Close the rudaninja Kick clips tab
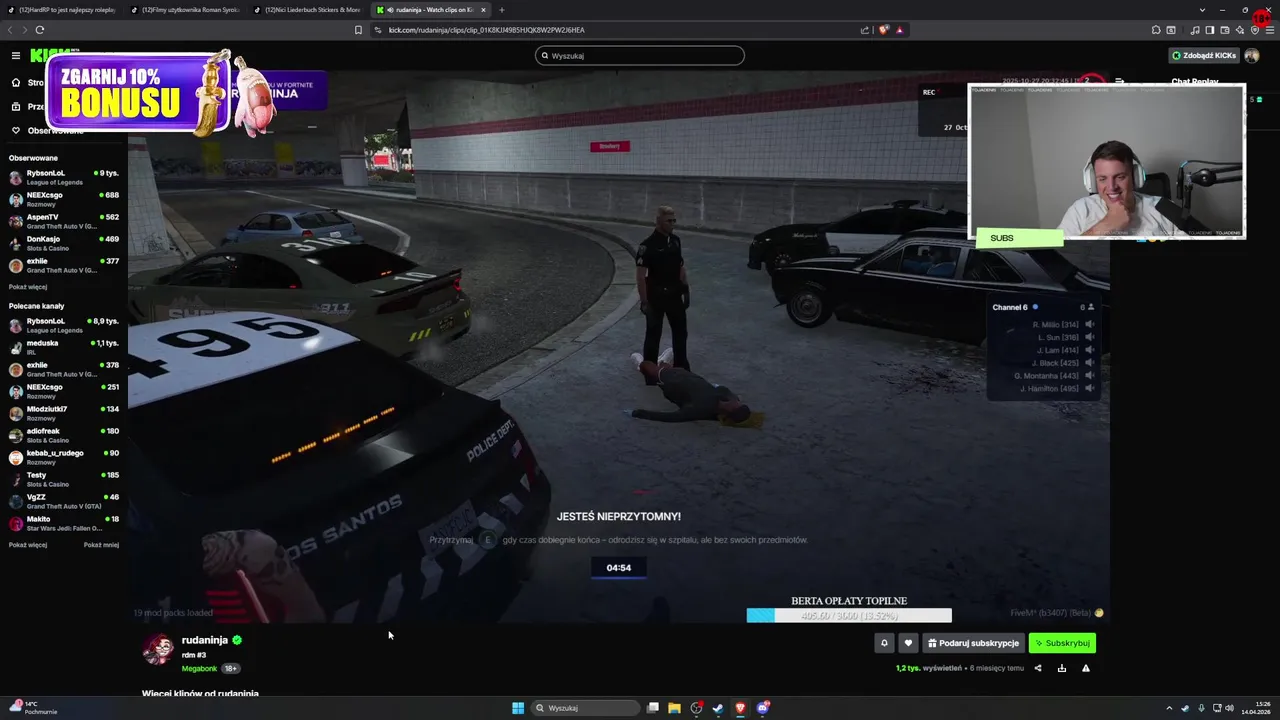This screenshot has height=720, width=1280. [x=484, y=10]
